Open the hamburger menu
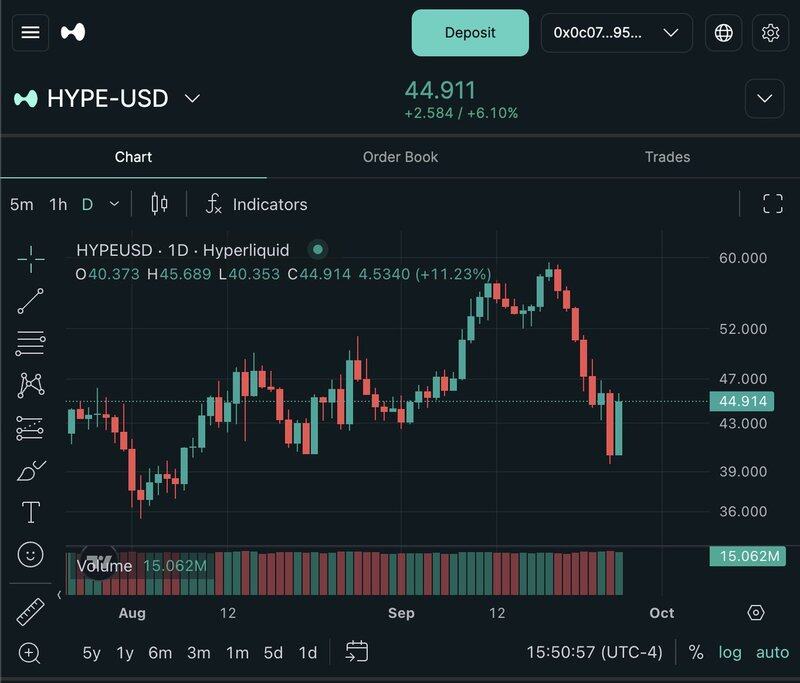The image size is (800, 683). (x=30, y=33)
